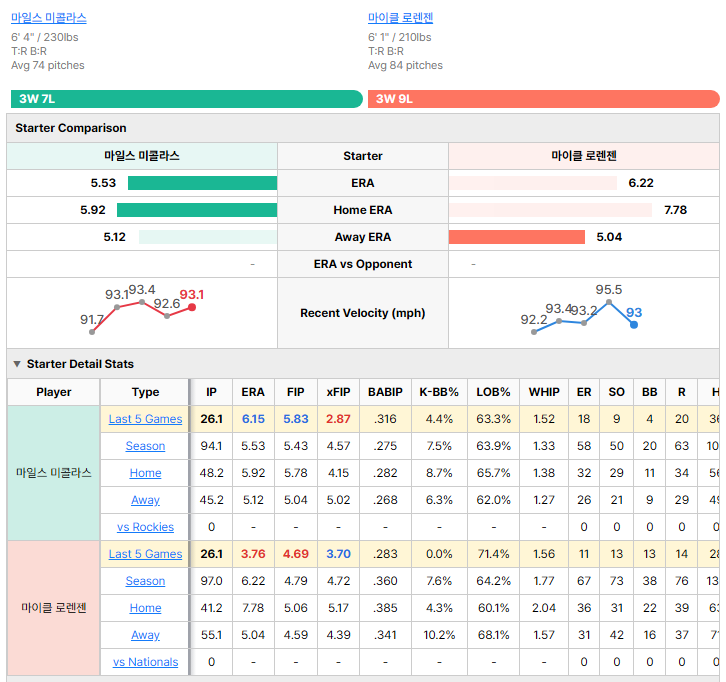Click the 2.04 WHIP value

click(x=544, y=608)
